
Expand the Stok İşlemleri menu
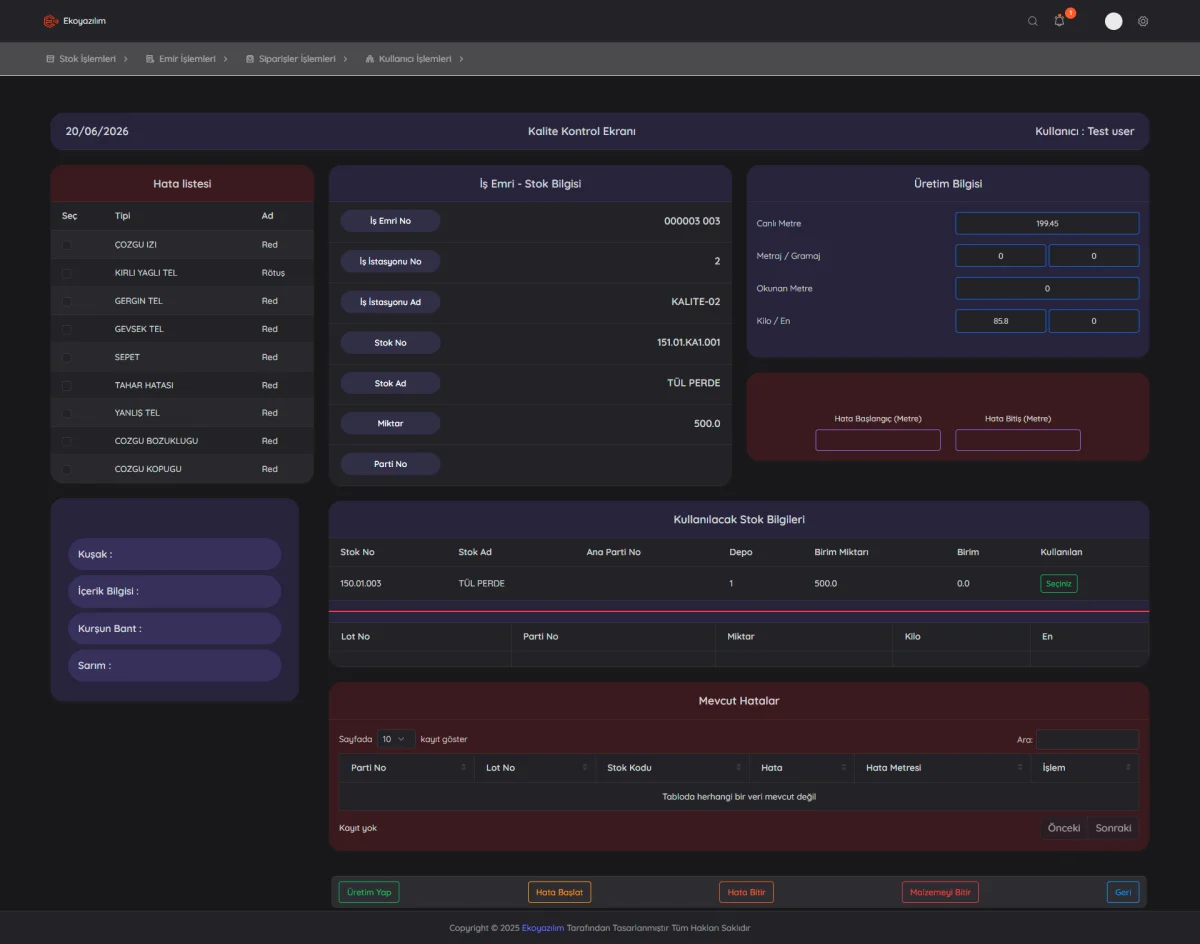coord(87,59)
